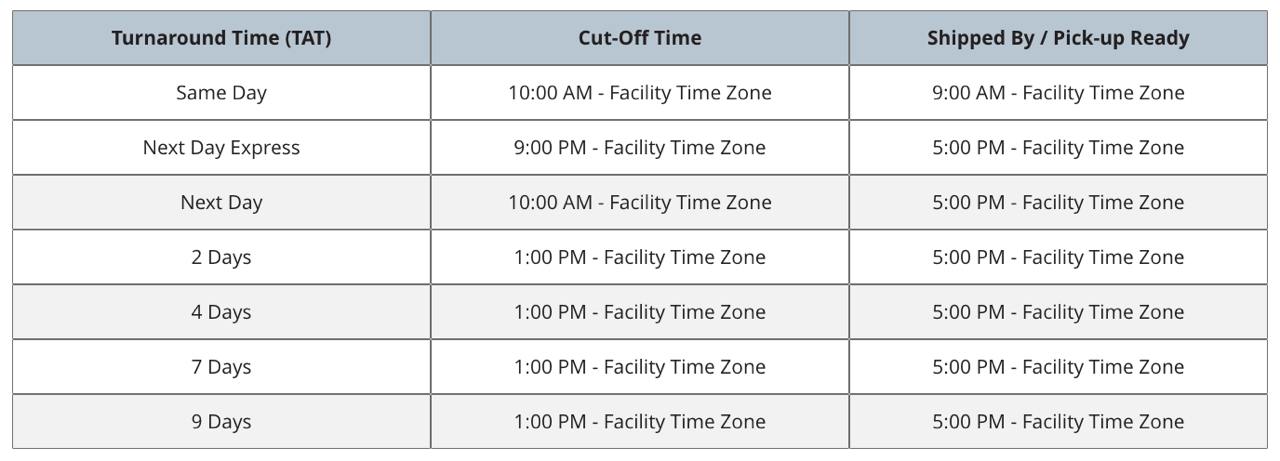
Task: Click the 9:00 AM shipped-by cell
Action: point(1058,93)
